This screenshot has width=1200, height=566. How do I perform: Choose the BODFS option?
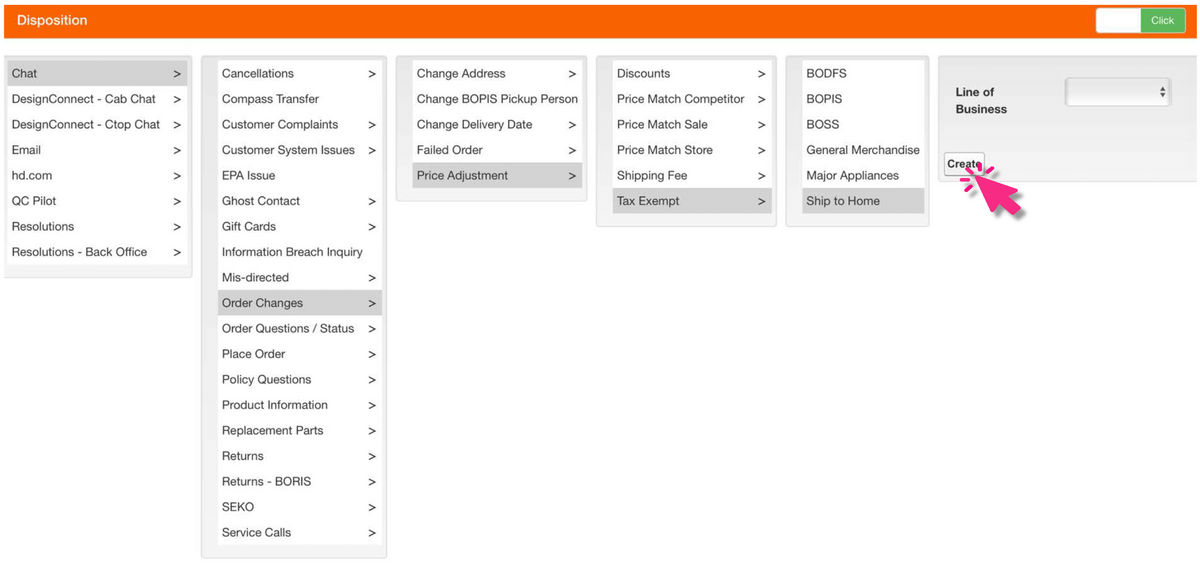pyautogui.click(x=826, y=74)
